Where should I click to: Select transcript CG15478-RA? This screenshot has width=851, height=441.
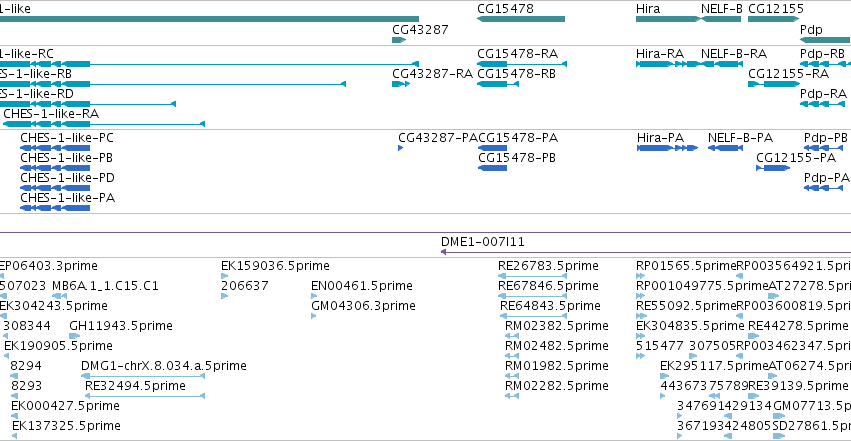522,64
